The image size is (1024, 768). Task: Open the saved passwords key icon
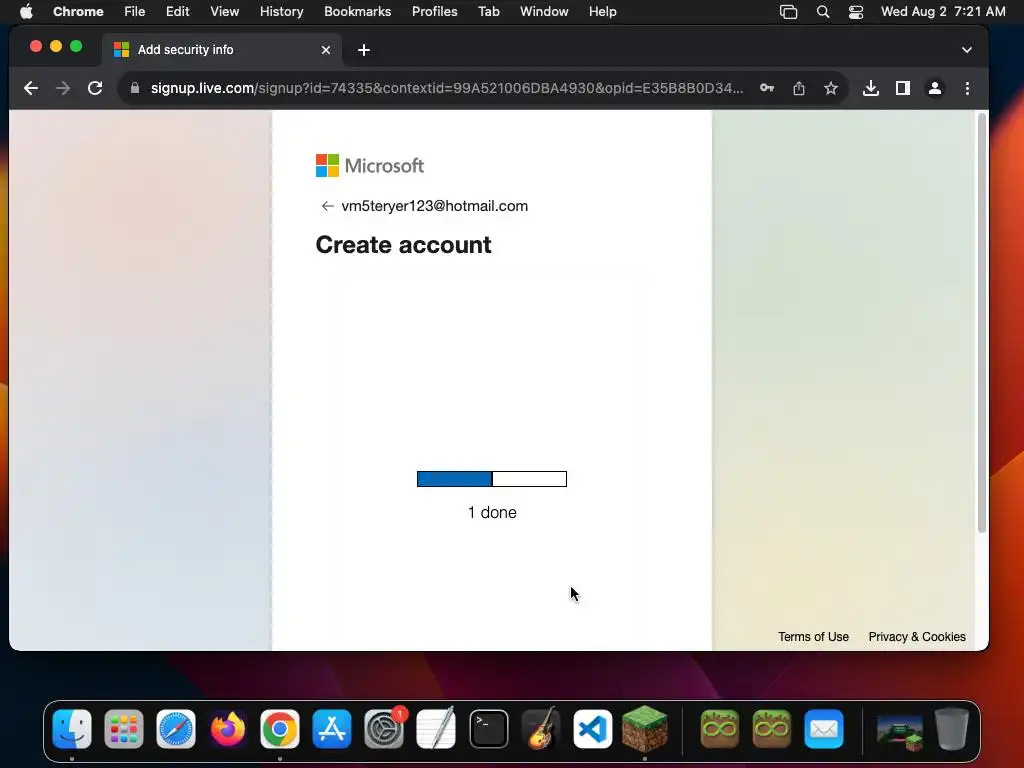coord(767,88)
